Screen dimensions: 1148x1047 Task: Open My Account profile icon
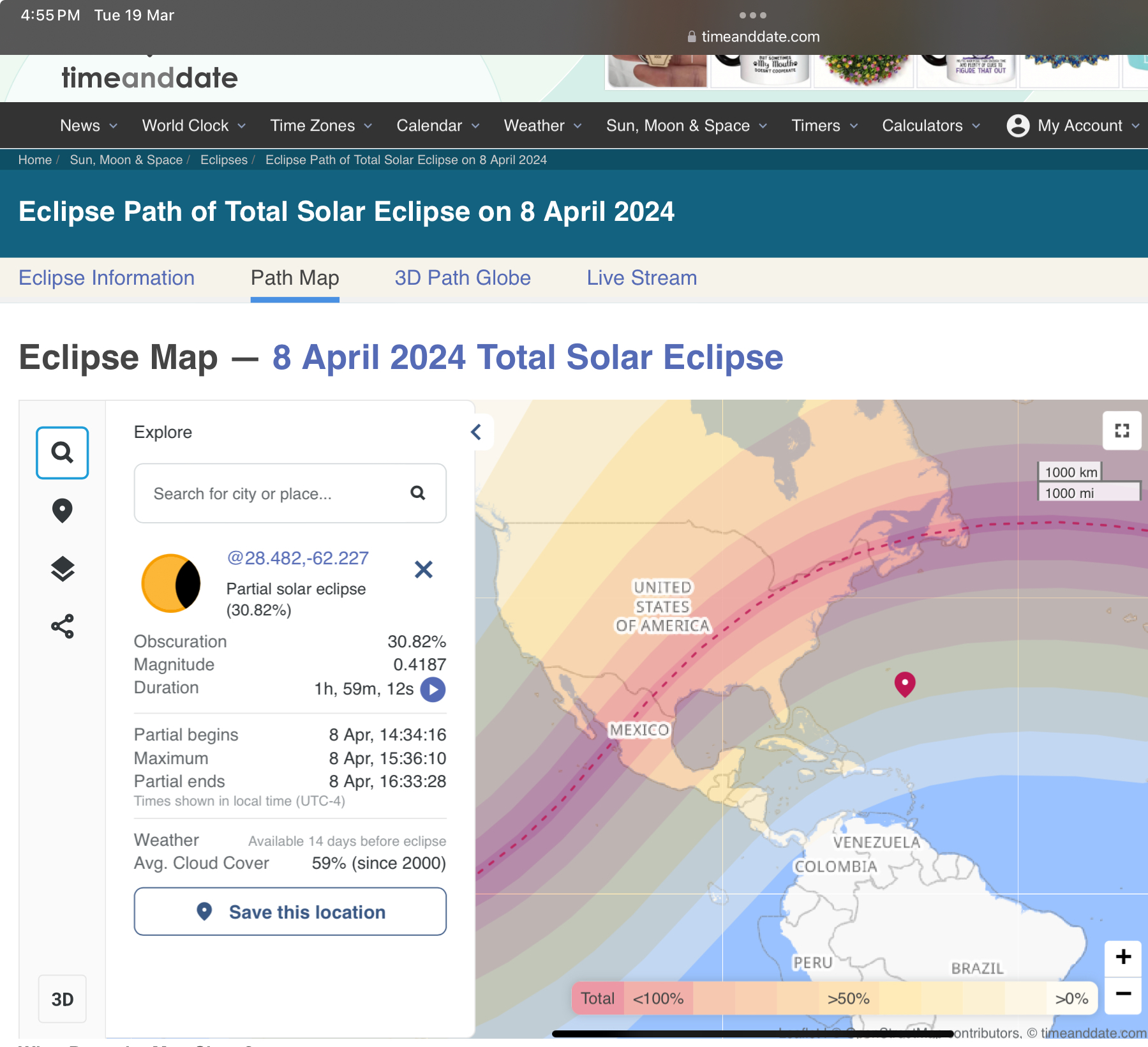click(1018, 126)
